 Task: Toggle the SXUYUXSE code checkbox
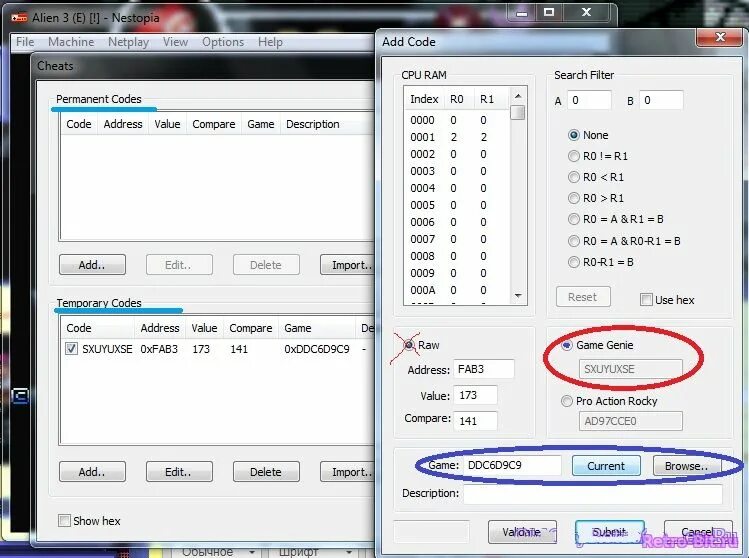(x=71, y=349)
